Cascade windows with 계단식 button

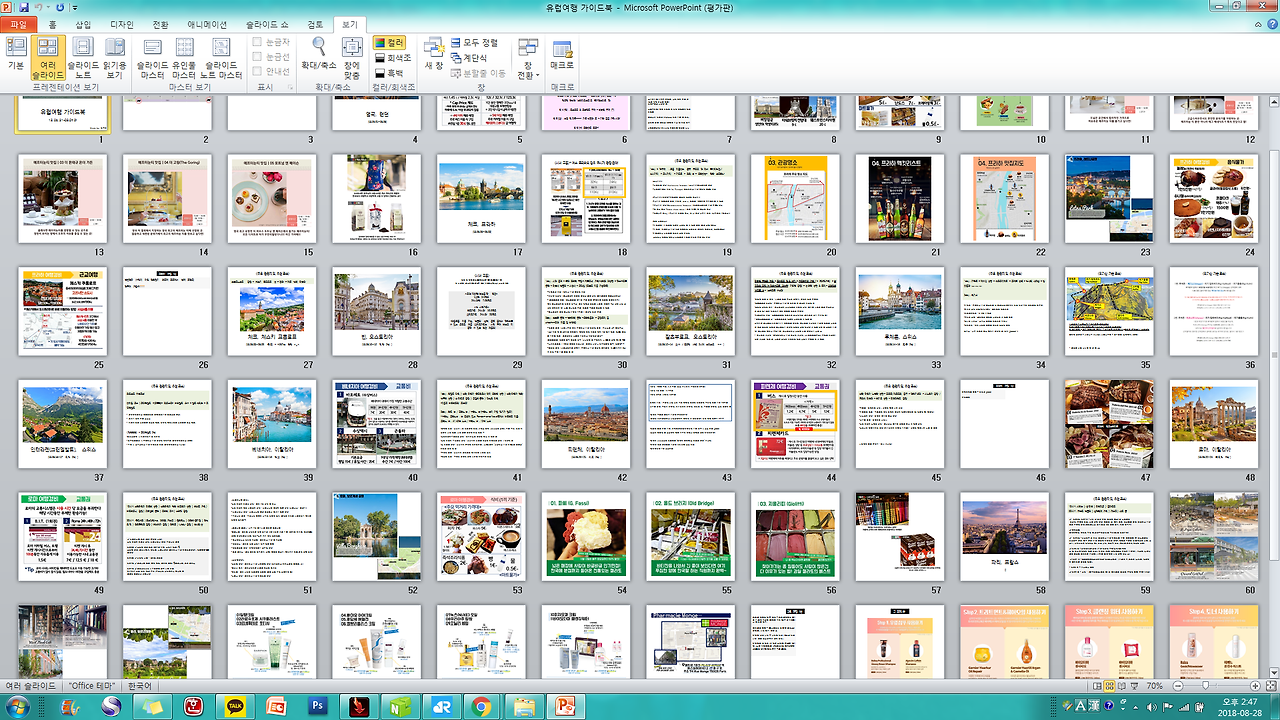coord(468,58)
